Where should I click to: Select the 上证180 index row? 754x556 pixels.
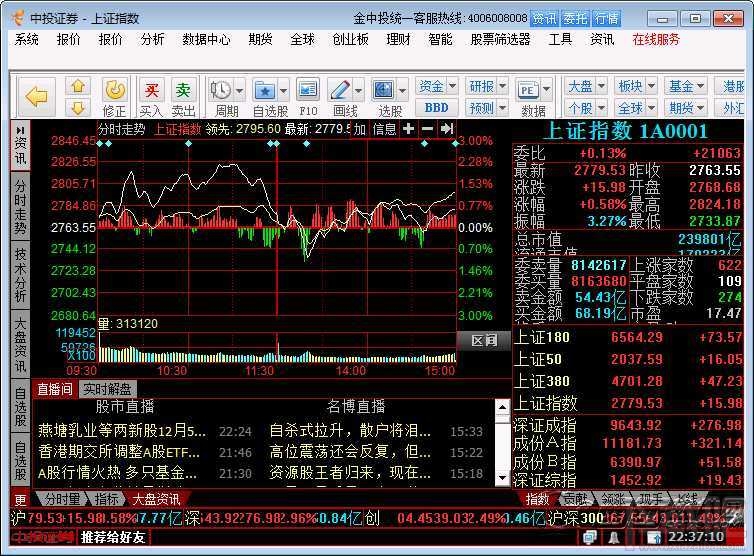pos(628,337)
